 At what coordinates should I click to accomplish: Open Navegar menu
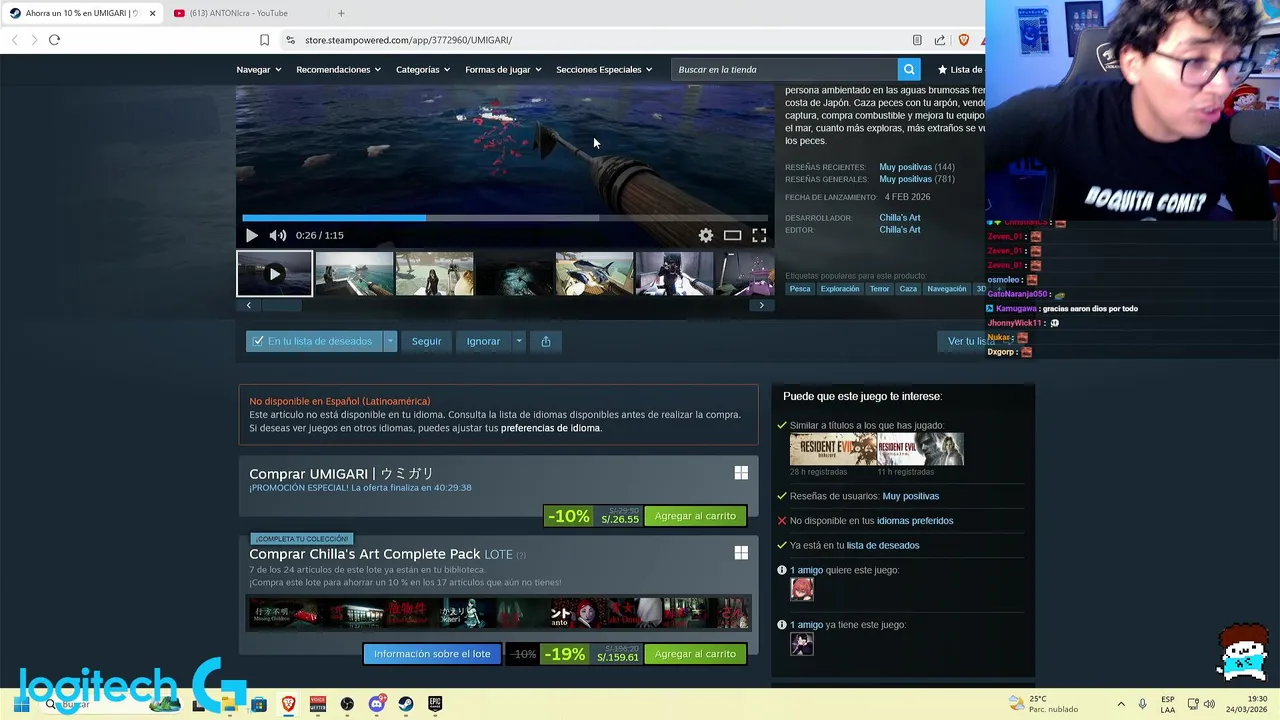tap(259, 69)
